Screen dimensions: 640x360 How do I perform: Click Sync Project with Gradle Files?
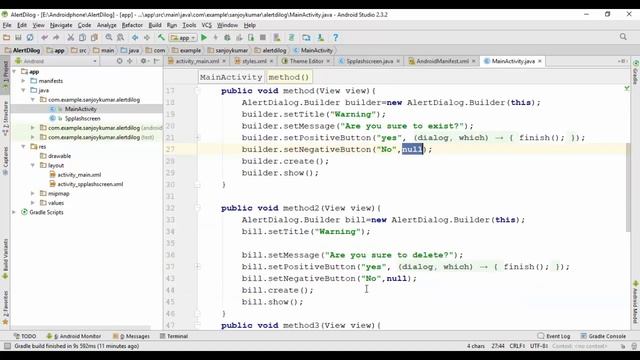[291, 38]
